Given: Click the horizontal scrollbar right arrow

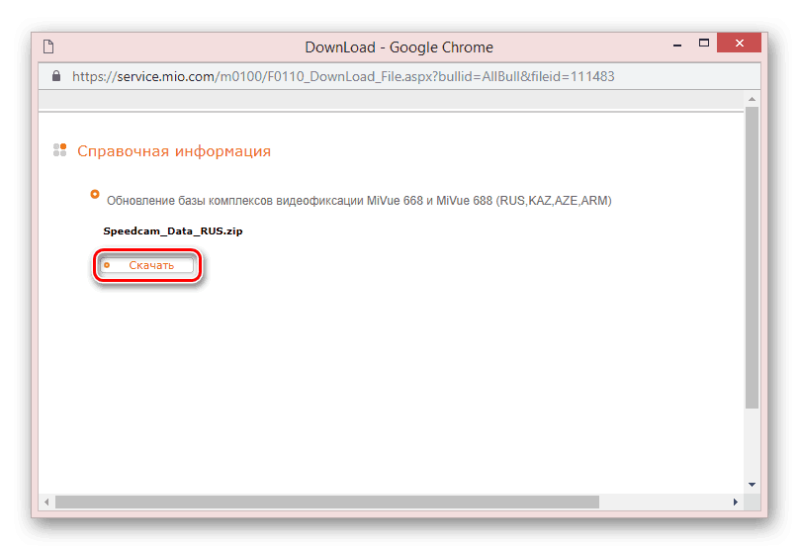Looking at the screenshot, I should coord(735,502).
